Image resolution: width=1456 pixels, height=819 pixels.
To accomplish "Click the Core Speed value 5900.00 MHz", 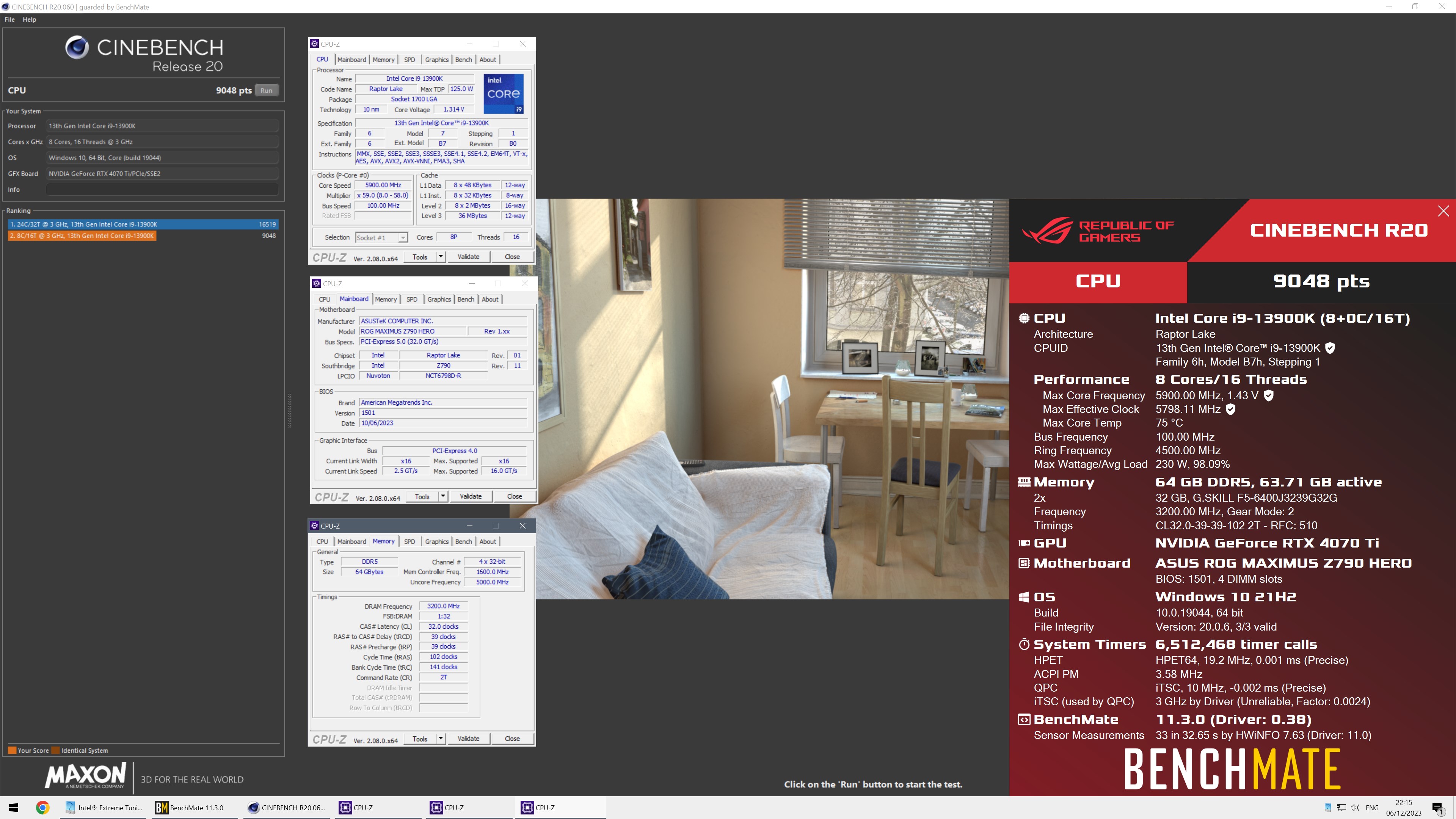I will 383,185.
